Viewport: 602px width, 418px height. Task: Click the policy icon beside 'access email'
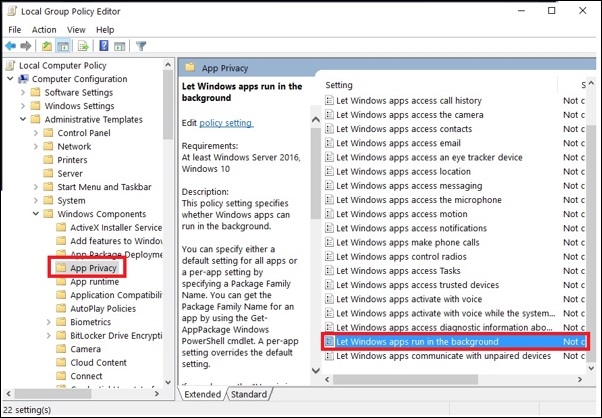329,143
